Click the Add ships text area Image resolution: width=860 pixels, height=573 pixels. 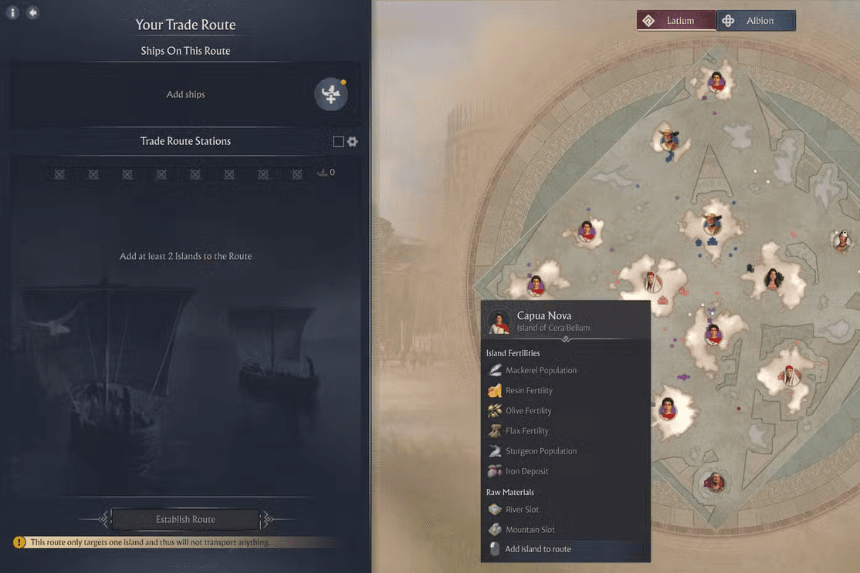coord(185,94)
